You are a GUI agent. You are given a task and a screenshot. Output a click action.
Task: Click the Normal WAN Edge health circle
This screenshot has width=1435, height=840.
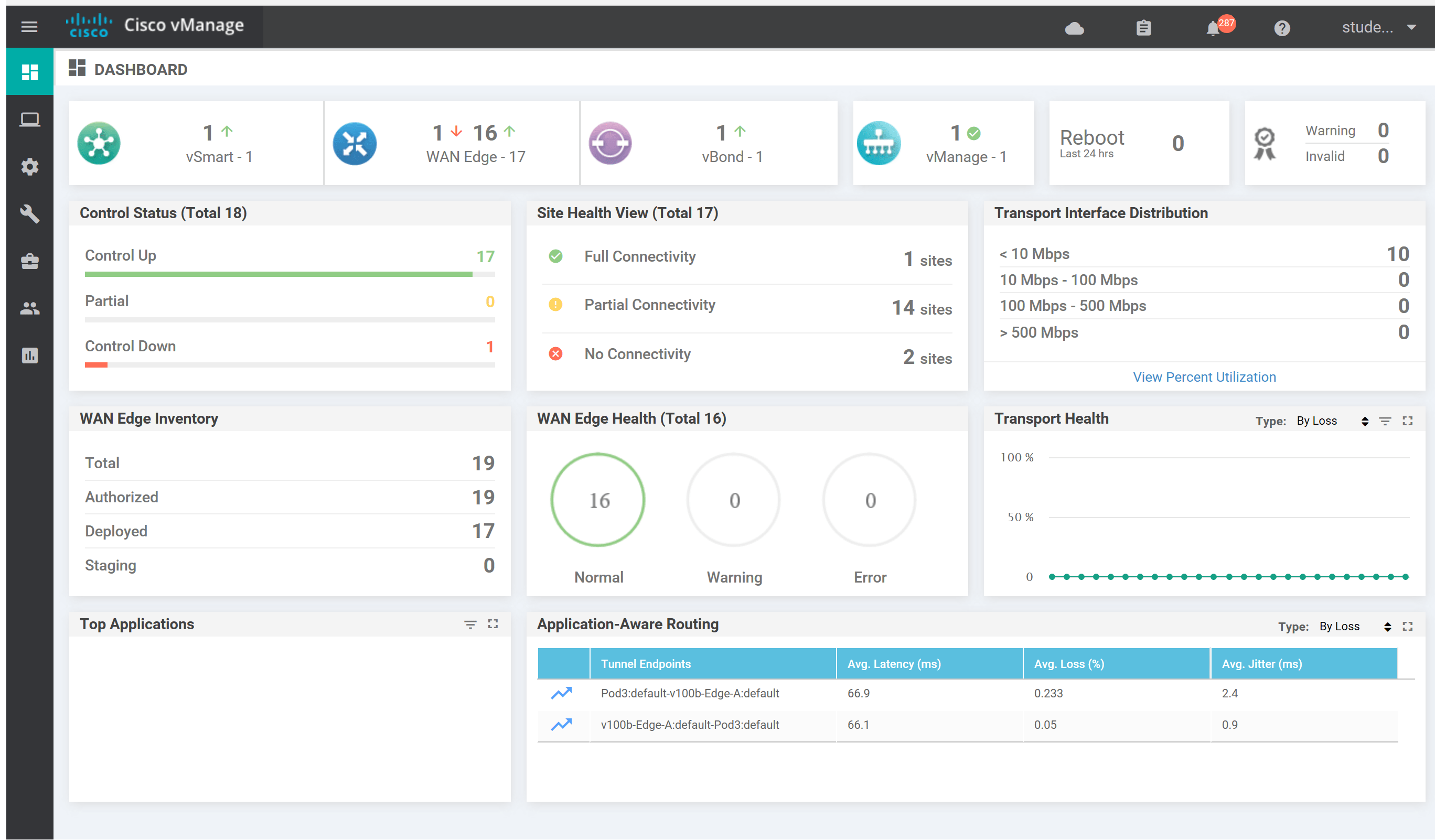[x=598, y=500]
